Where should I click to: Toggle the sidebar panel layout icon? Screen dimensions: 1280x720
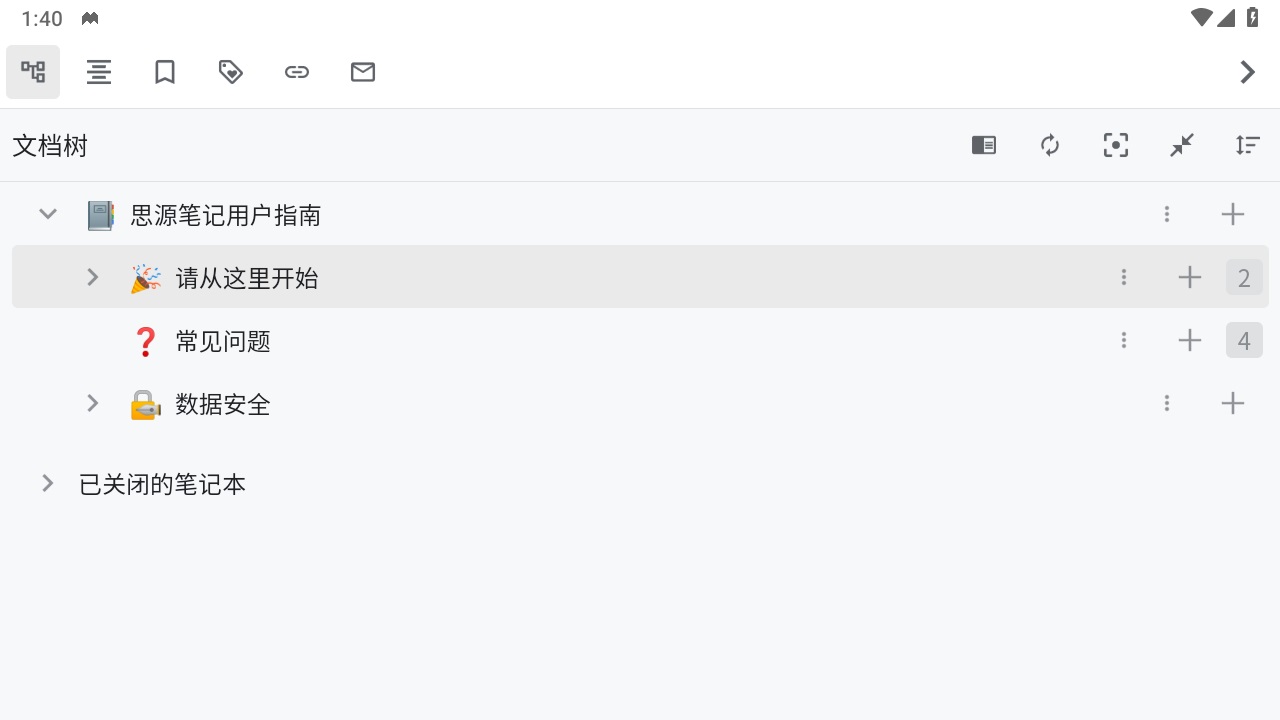pos(984,146)
